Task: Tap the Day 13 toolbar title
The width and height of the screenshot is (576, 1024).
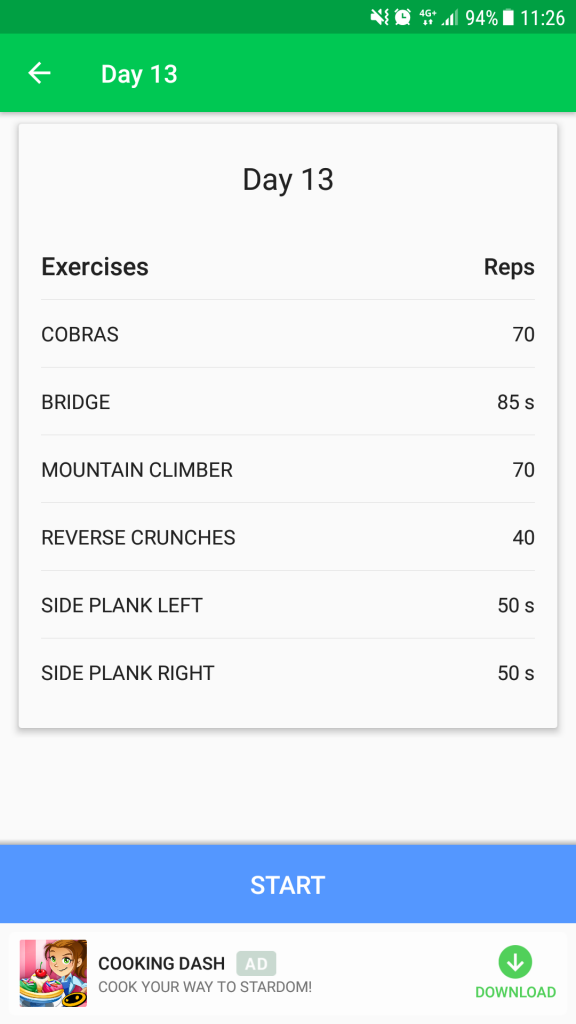Action: click(x=139, y=74)
